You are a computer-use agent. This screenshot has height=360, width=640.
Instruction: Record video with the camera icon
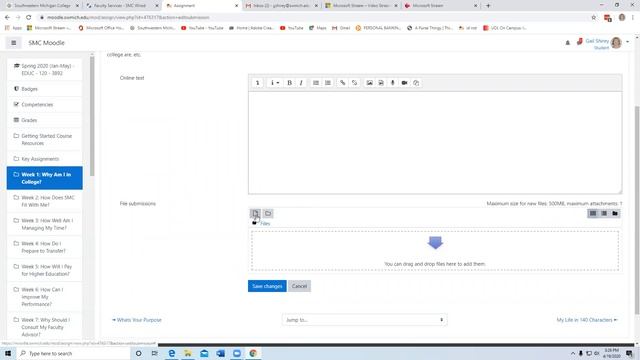404,83
